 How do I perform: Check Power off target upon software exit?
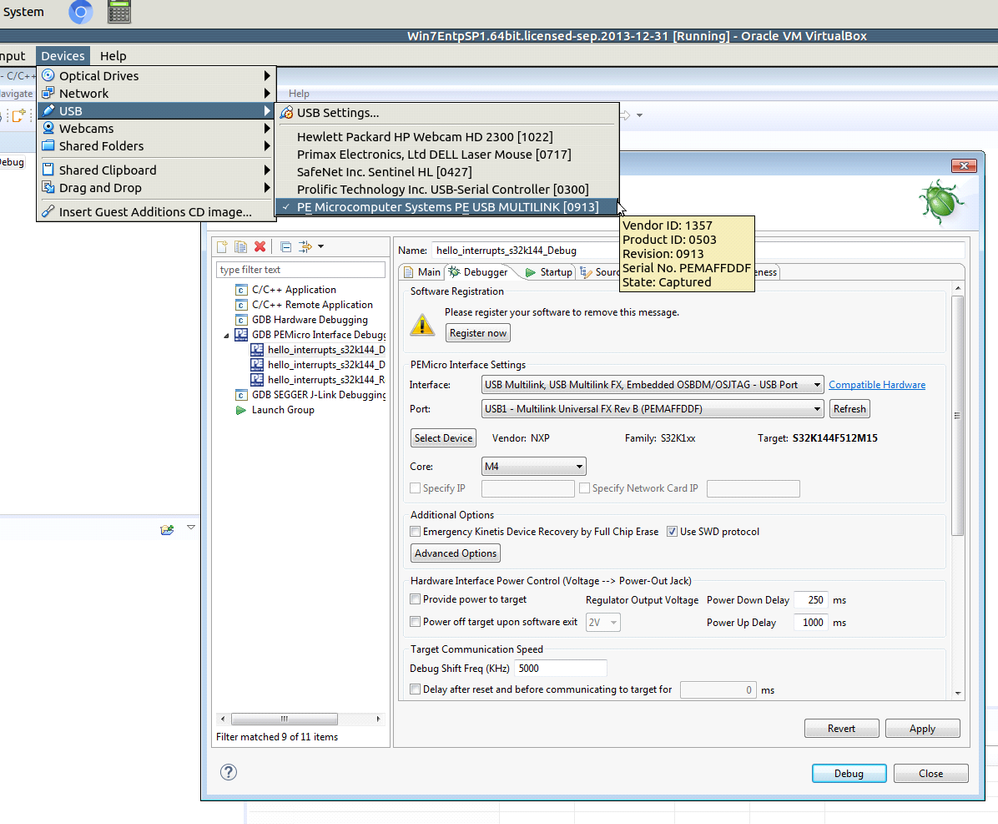(415, 622)
